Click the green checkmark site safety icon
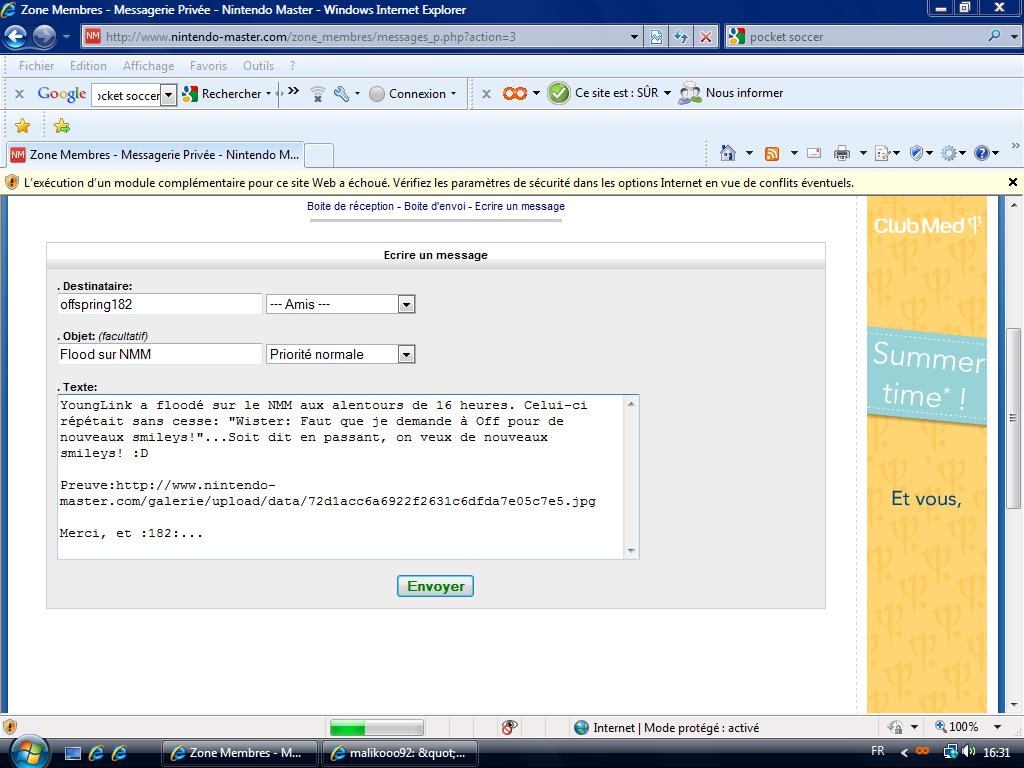Image resolution: width=1024 pixels, height=768 pixels. [x=558, y=93]
